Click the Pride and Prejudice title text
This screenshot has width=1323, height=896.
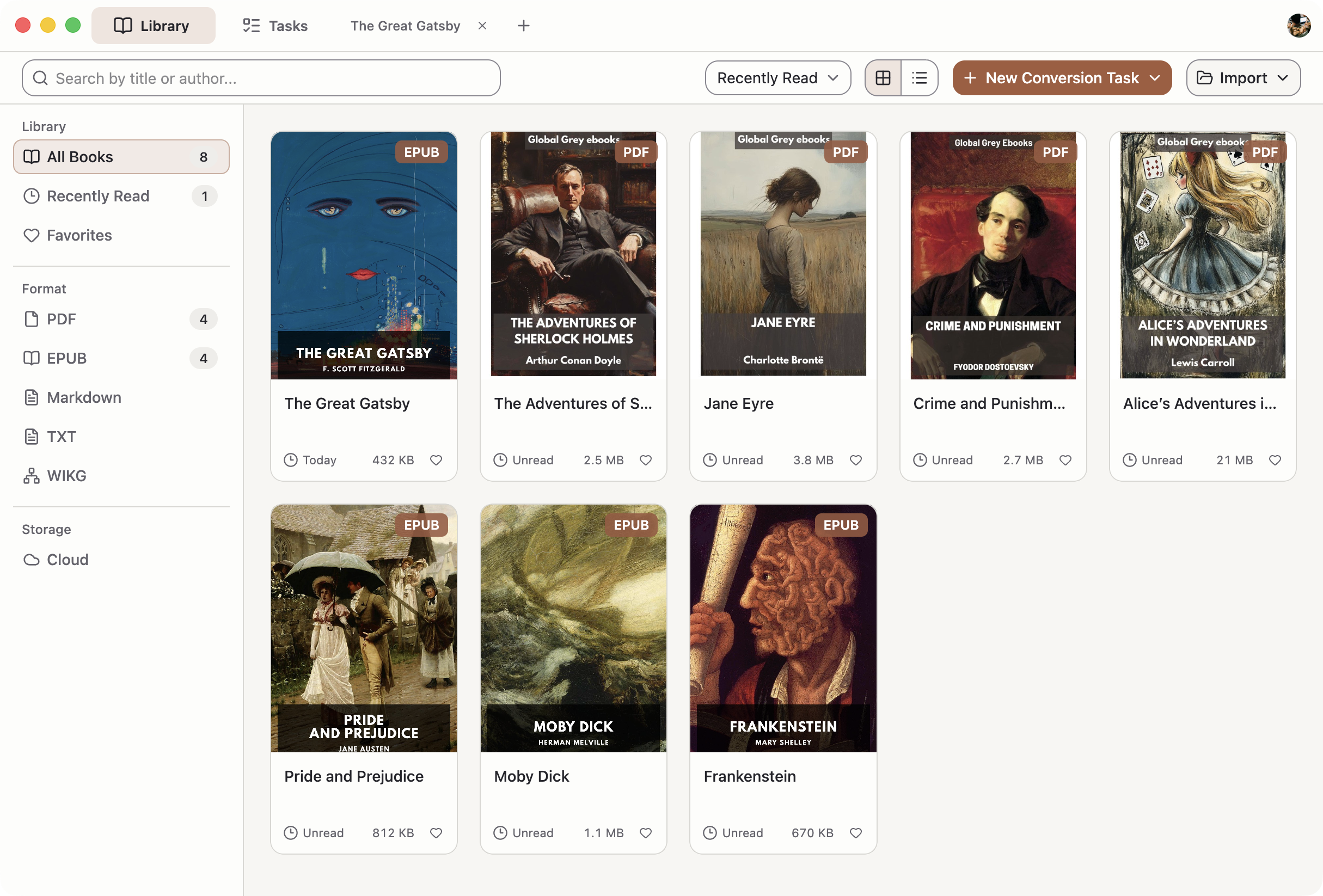click(353, 776)
